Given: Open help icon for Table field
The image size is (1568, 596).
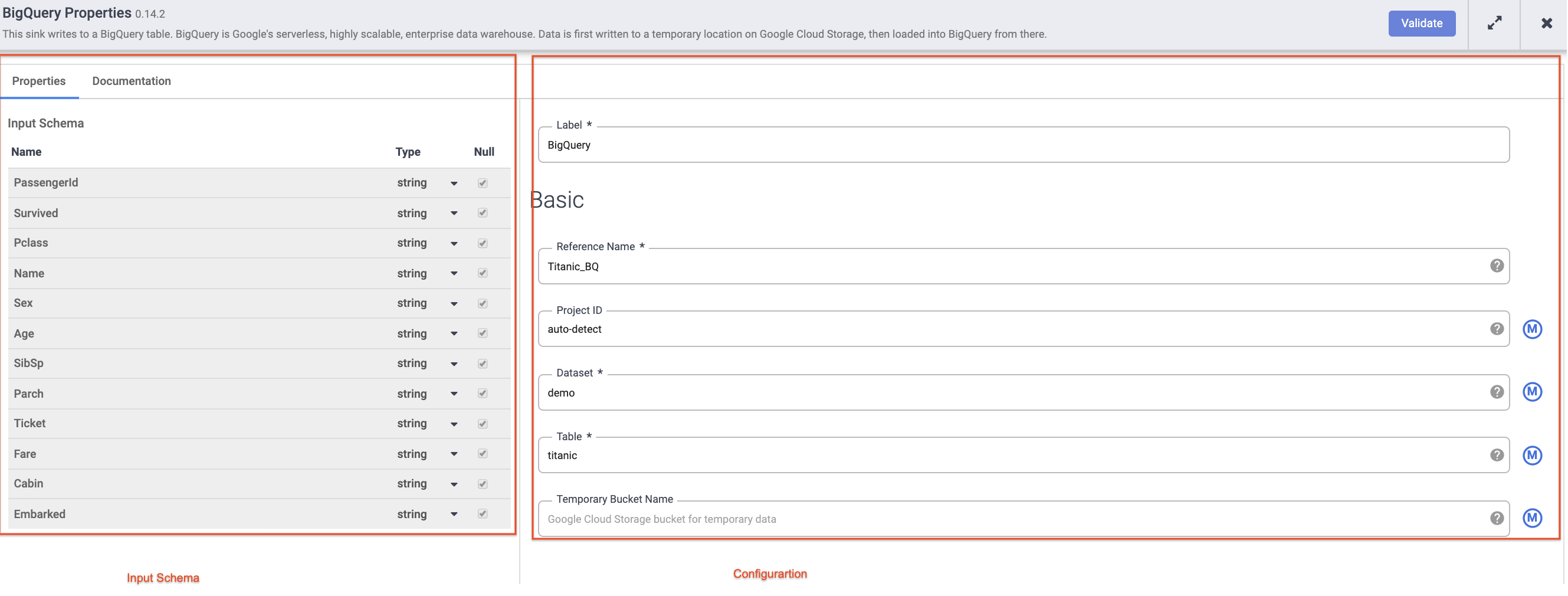Looking at the screenshot, I should [x=1497, y=456].
